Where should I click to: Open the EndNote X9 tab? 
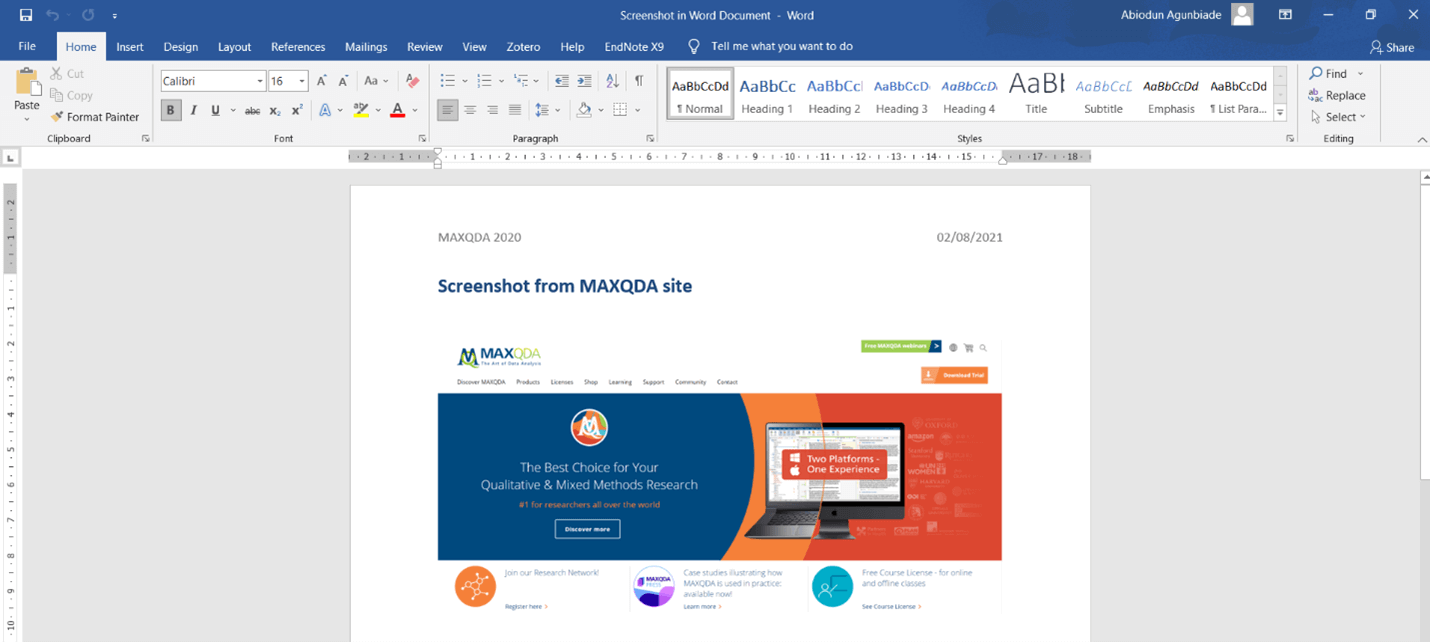pyautogui.click(x=634, y=47)
